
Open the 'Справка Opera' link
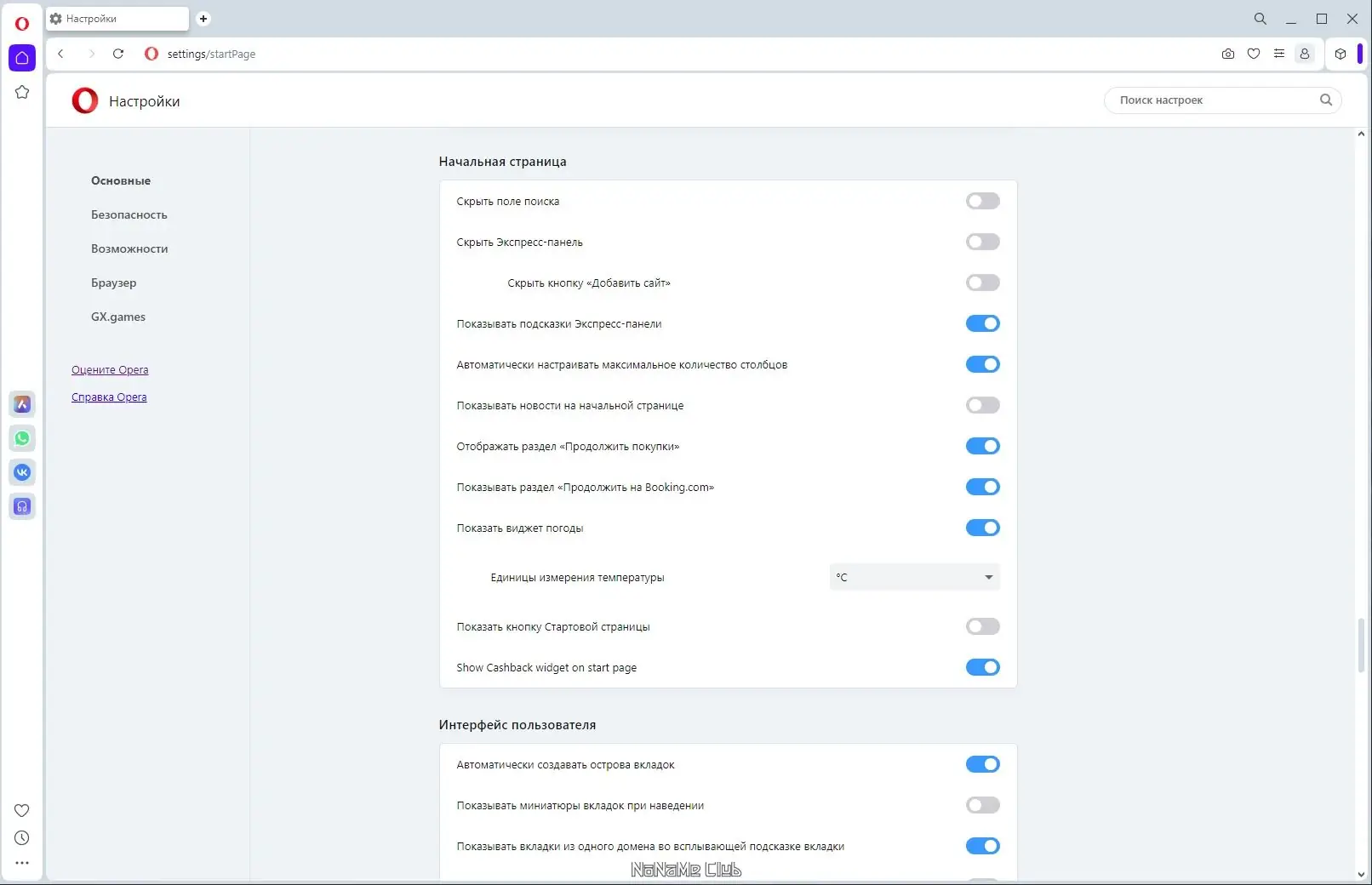(109, 397)
